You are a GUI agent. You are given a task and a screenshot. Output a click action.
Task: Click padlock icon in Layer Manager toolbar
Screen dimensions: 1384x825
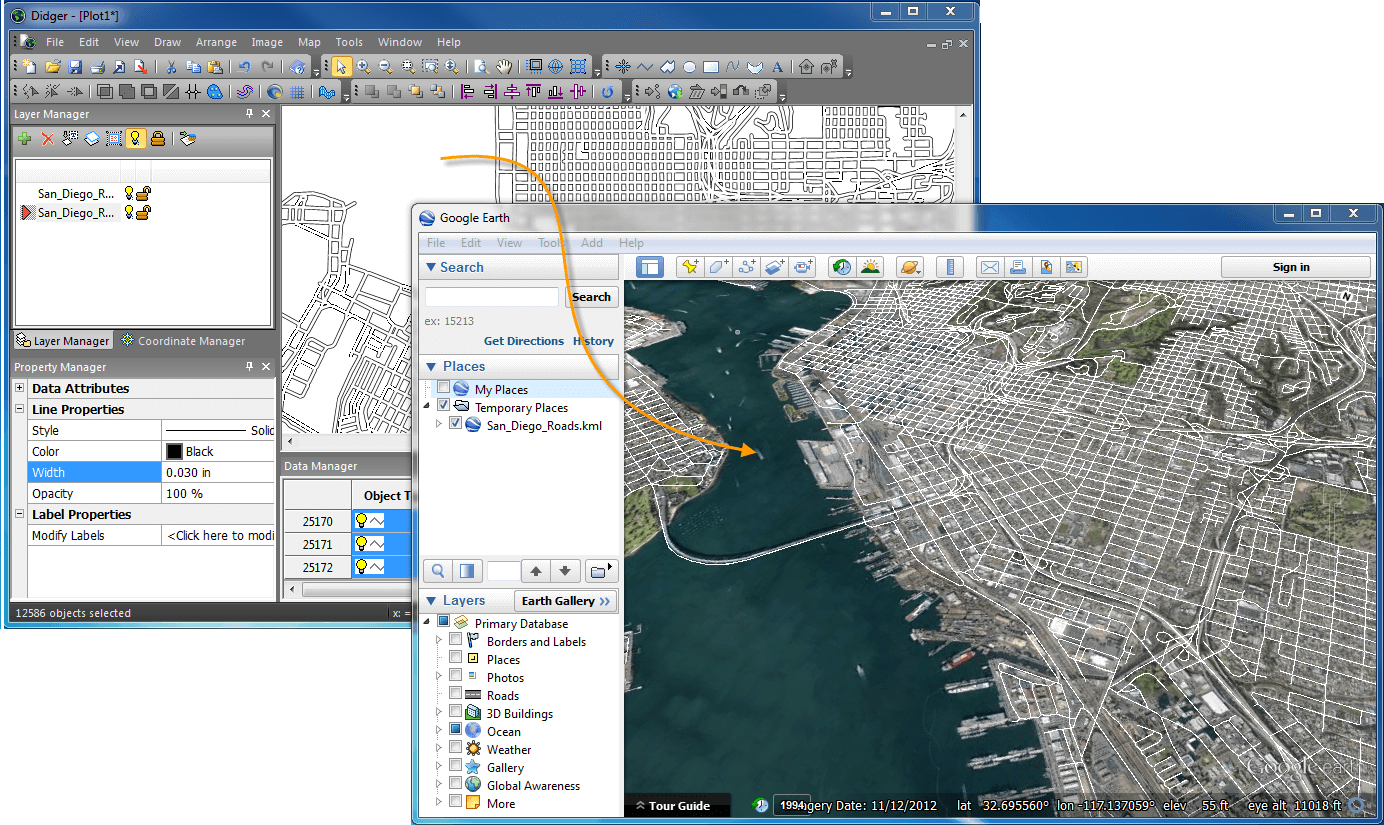[x=158, y=139]
